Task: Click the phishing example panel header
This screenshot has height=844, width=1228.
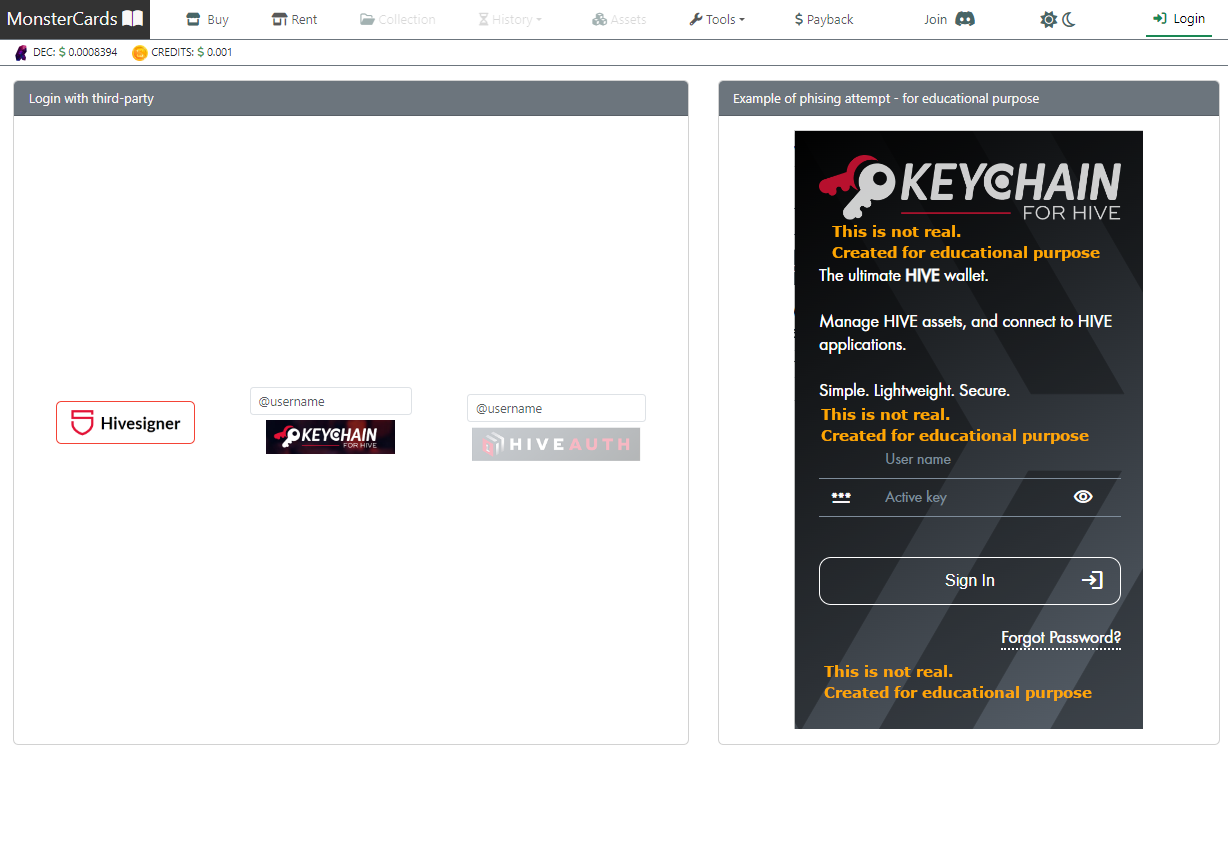Action: (x=969, y=98)
